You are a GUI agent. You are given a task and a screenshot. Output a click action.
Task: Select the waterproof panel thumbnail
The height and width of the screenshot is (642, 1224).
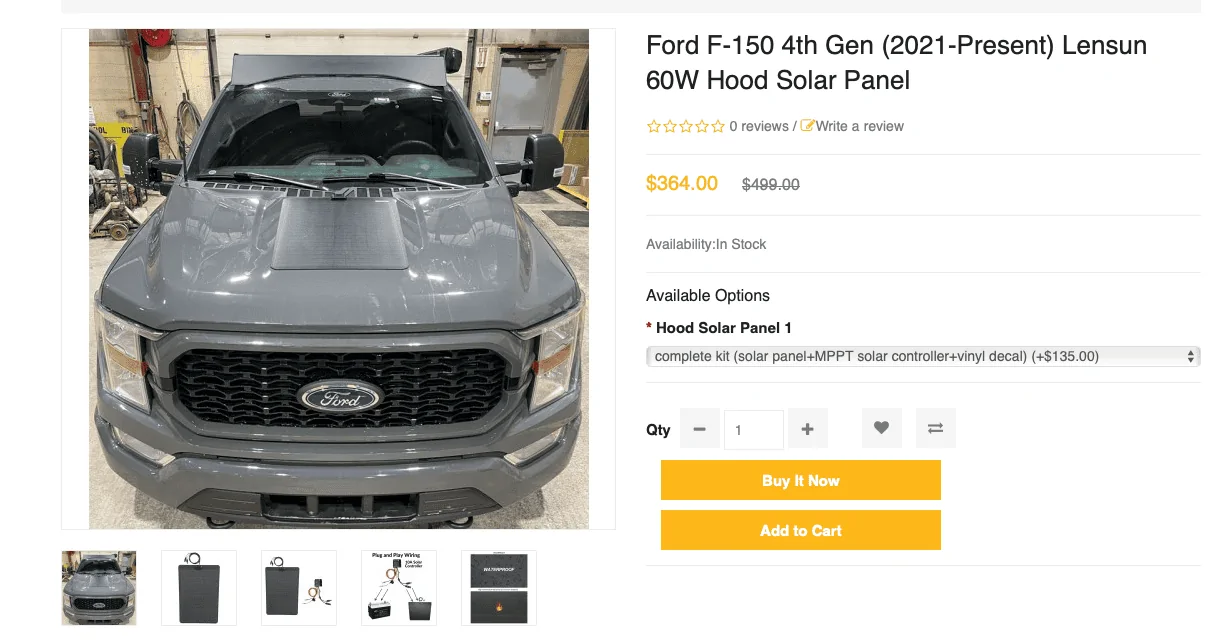498,588
